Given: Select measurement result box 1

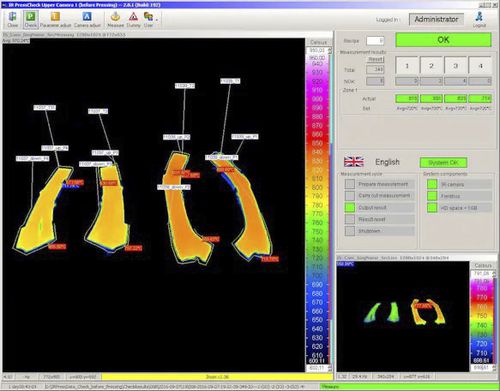Looking at the screenshot, I should point(407,66).
